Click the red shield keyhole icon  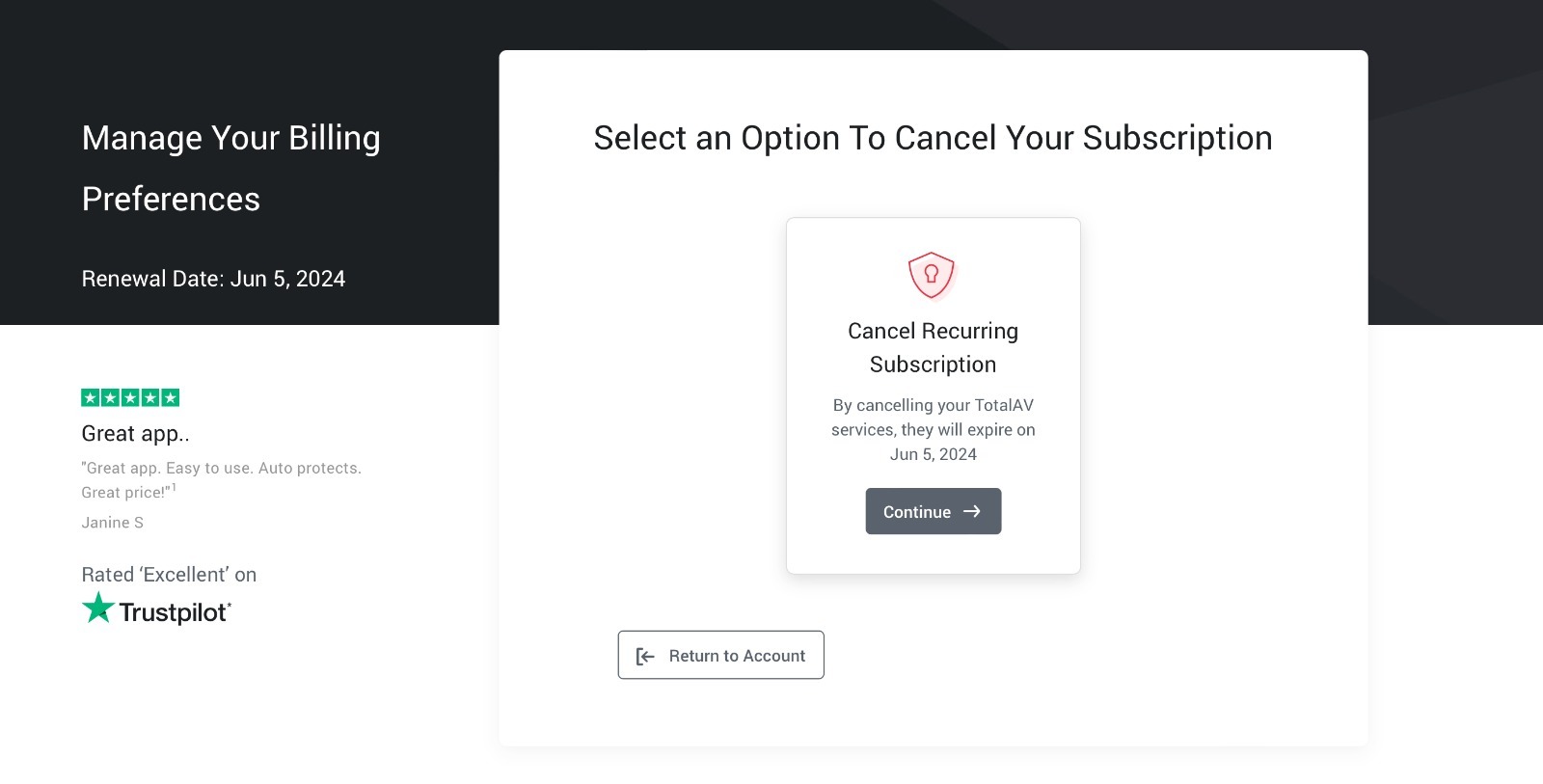[932, 276]
